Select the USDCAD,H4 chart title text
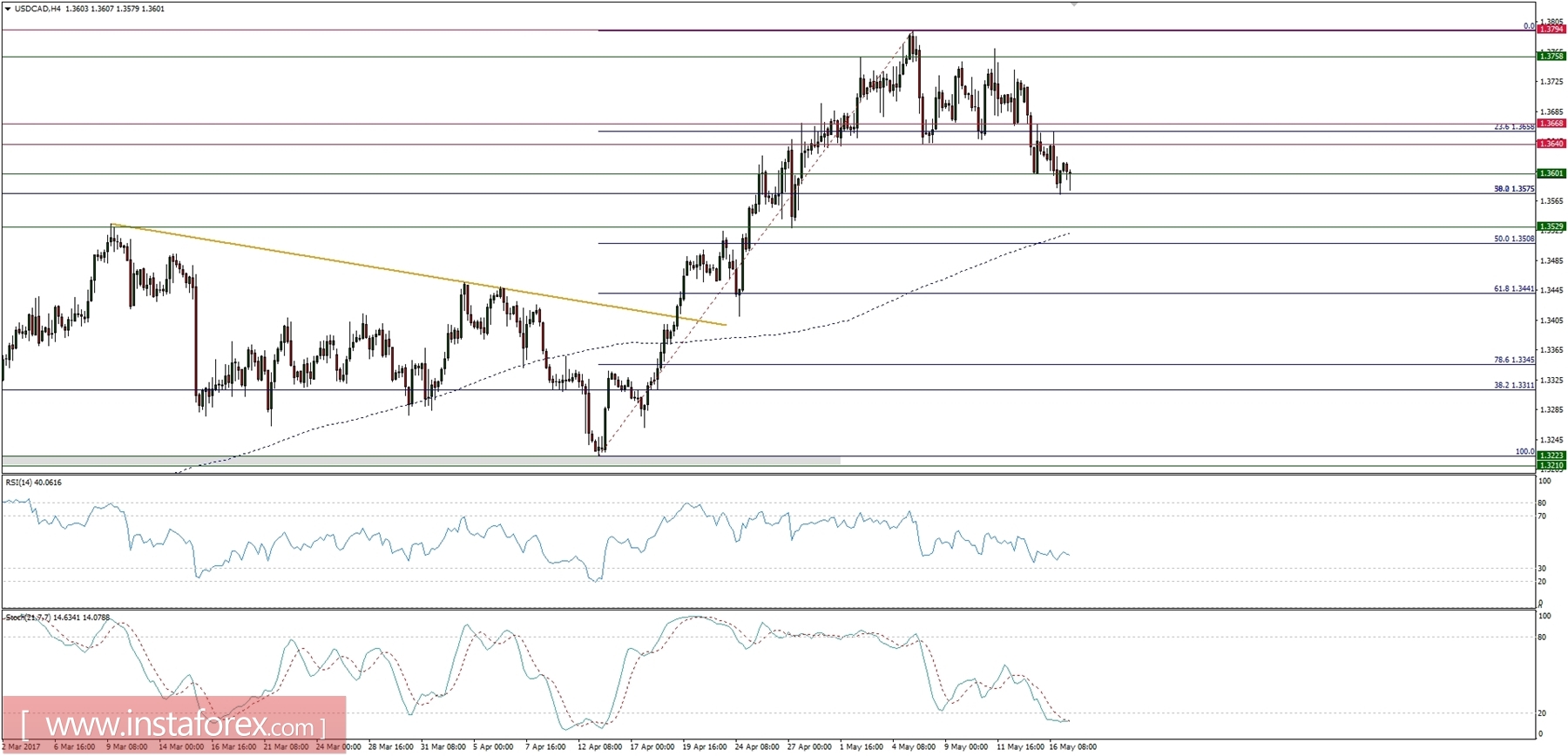Screen dimensions: 1568x756 (37, 9)
